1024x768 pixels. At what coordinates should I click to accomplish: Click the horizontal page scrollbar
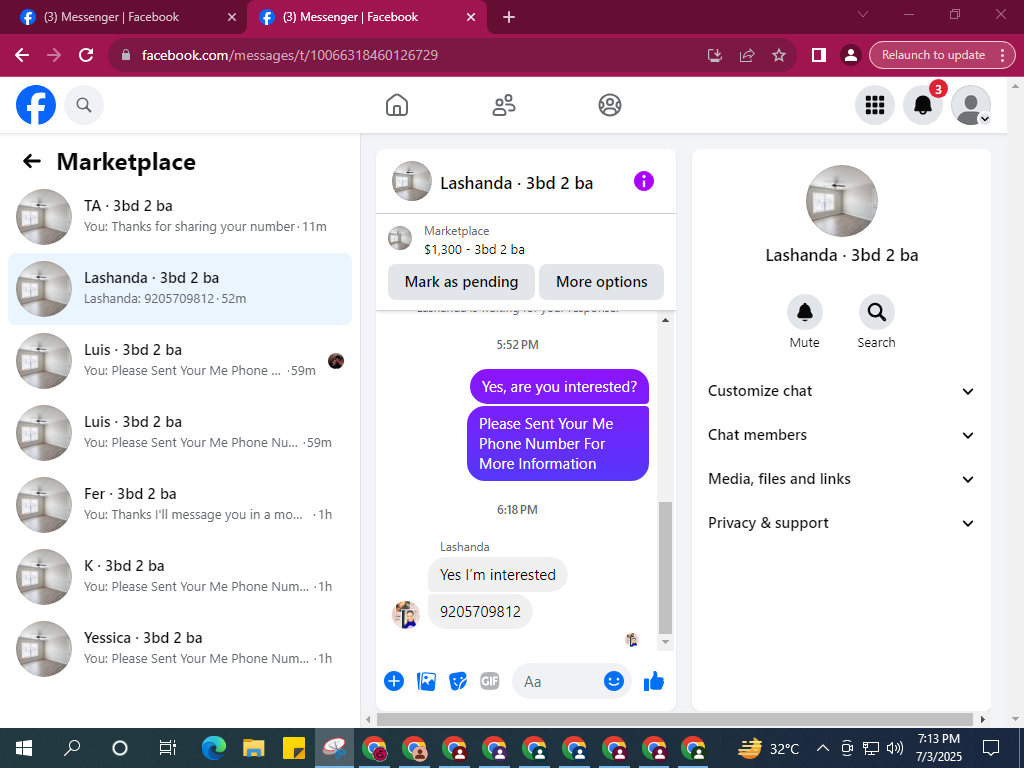pyautogui.click(x=675, y=719)
